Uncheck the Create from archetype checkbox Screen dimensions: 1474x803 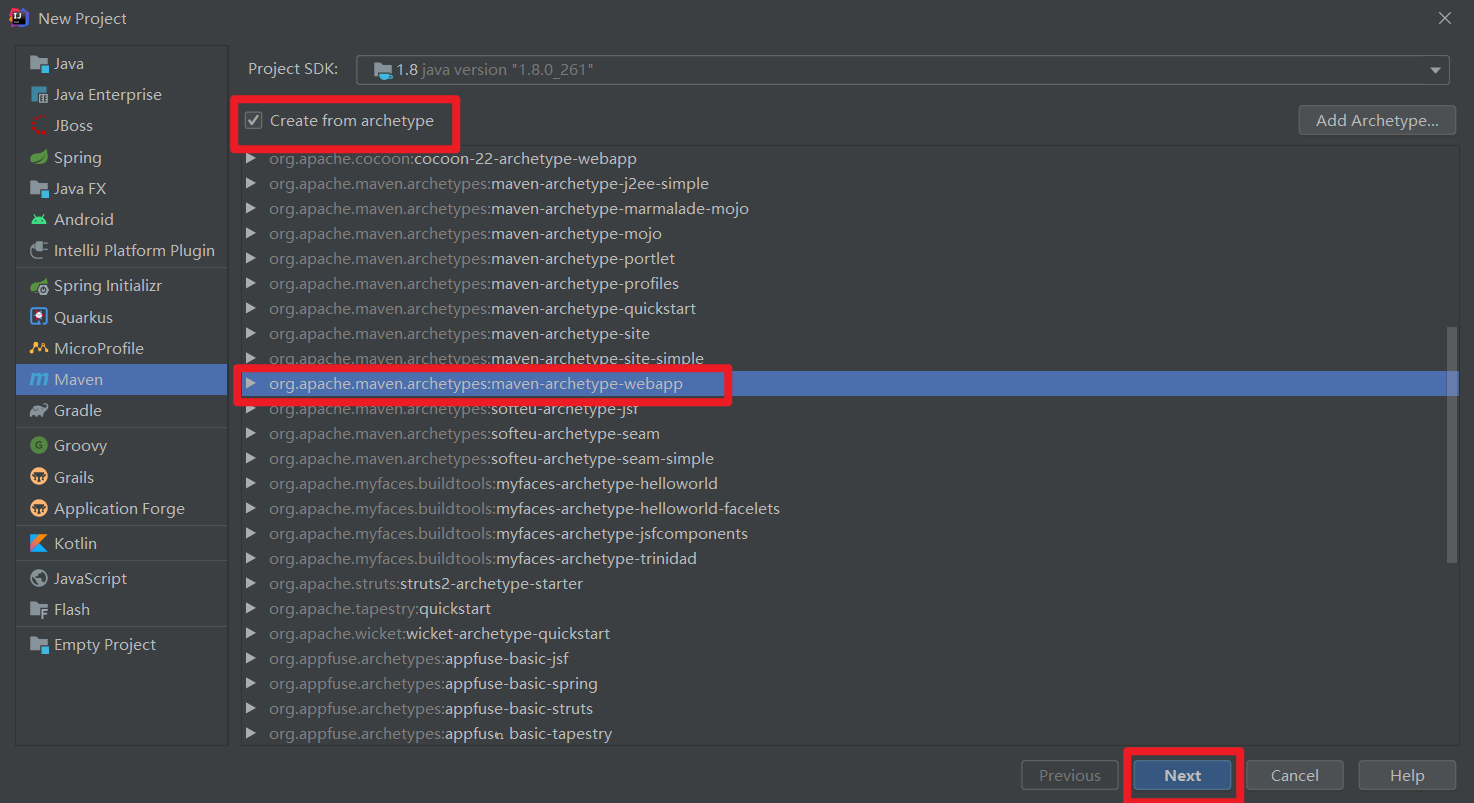pos(254,121)
